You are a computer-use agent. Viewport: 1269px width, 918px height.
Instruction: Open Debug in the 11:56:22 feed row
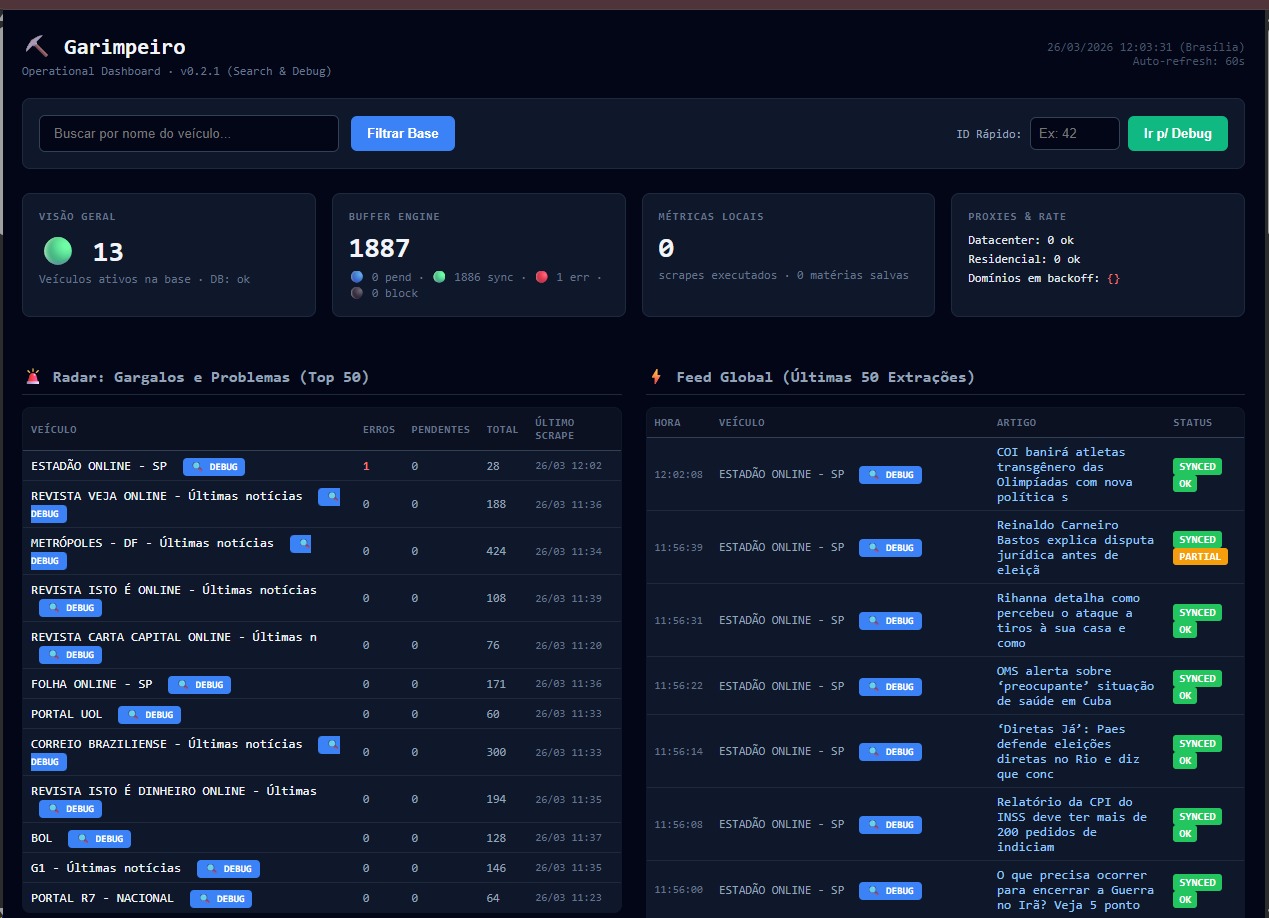[x=890, y=687]
